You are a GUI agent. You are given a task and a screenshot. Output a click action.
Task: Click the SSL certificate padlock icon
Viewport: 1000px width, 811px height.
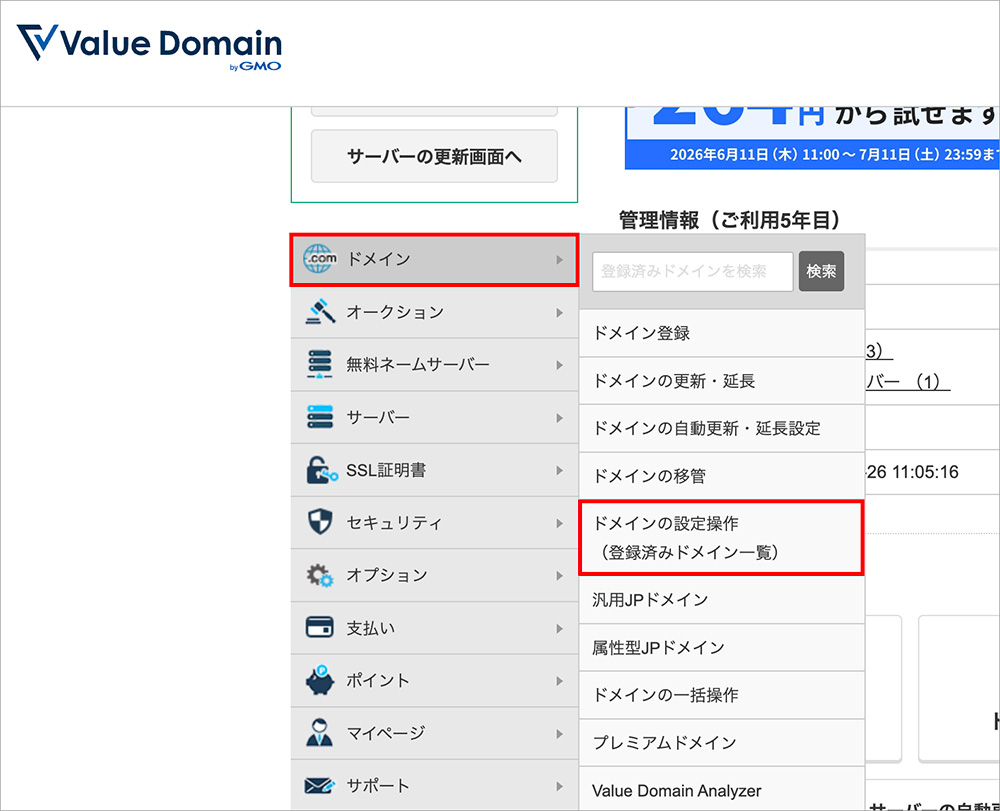(321, 470)
